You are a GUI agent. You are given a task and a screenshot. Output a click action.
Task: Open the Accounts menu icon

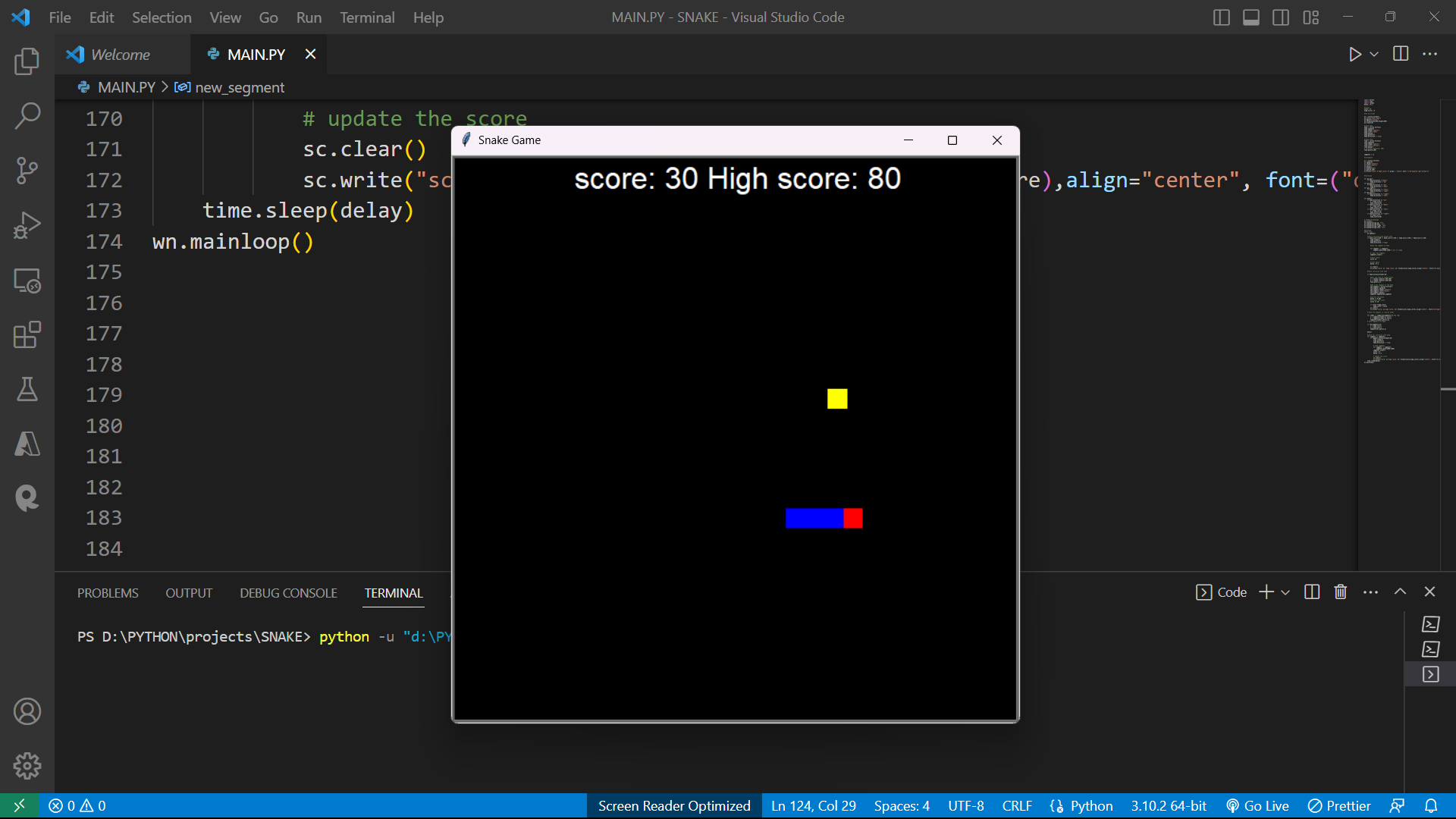[27, 711]
